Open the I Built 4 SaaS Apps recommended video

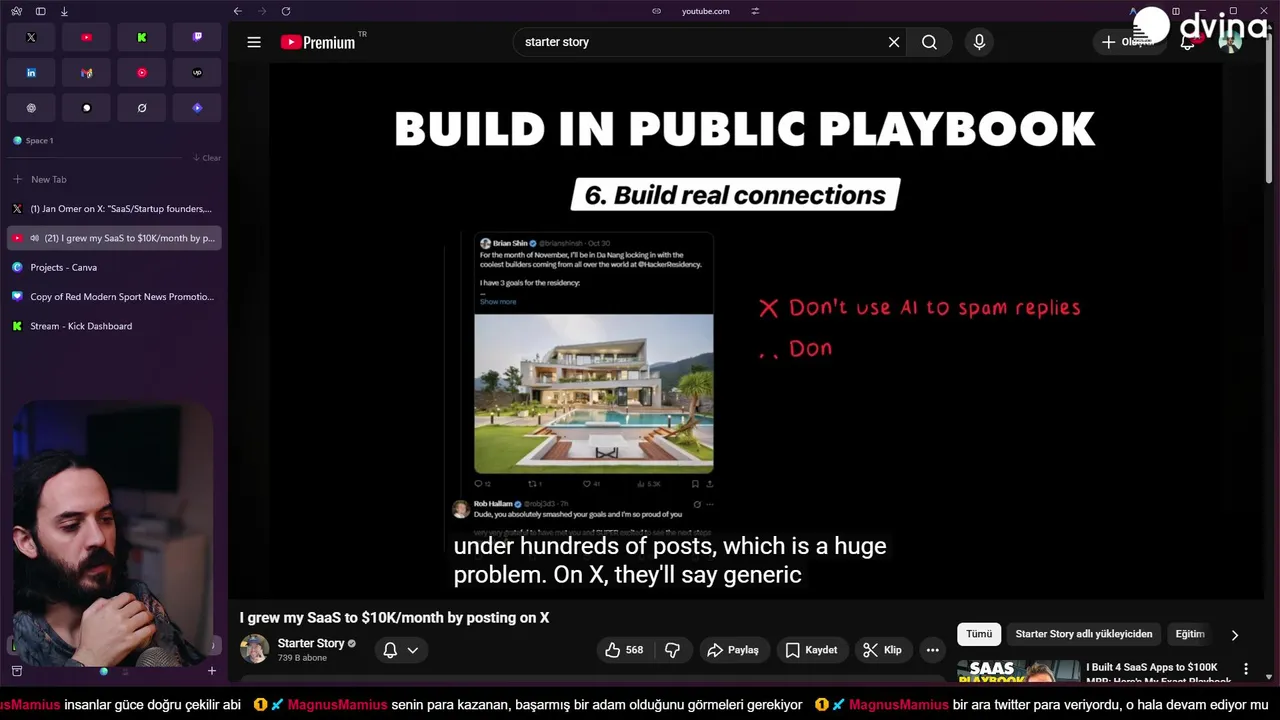pos(1160,674)
